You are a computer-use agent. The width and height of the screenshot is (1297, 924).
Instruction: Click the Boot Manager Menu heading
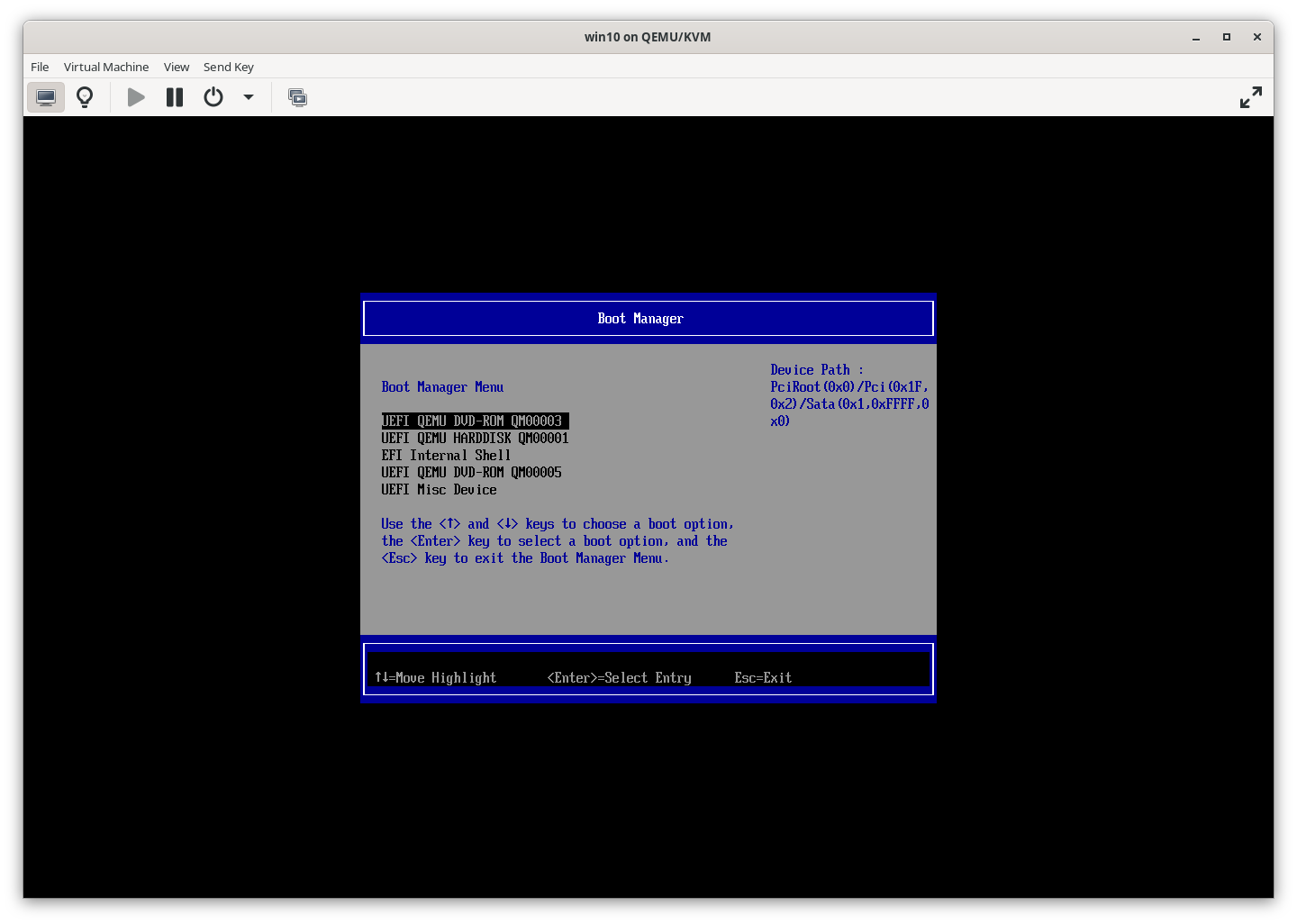tap(442, 387)
